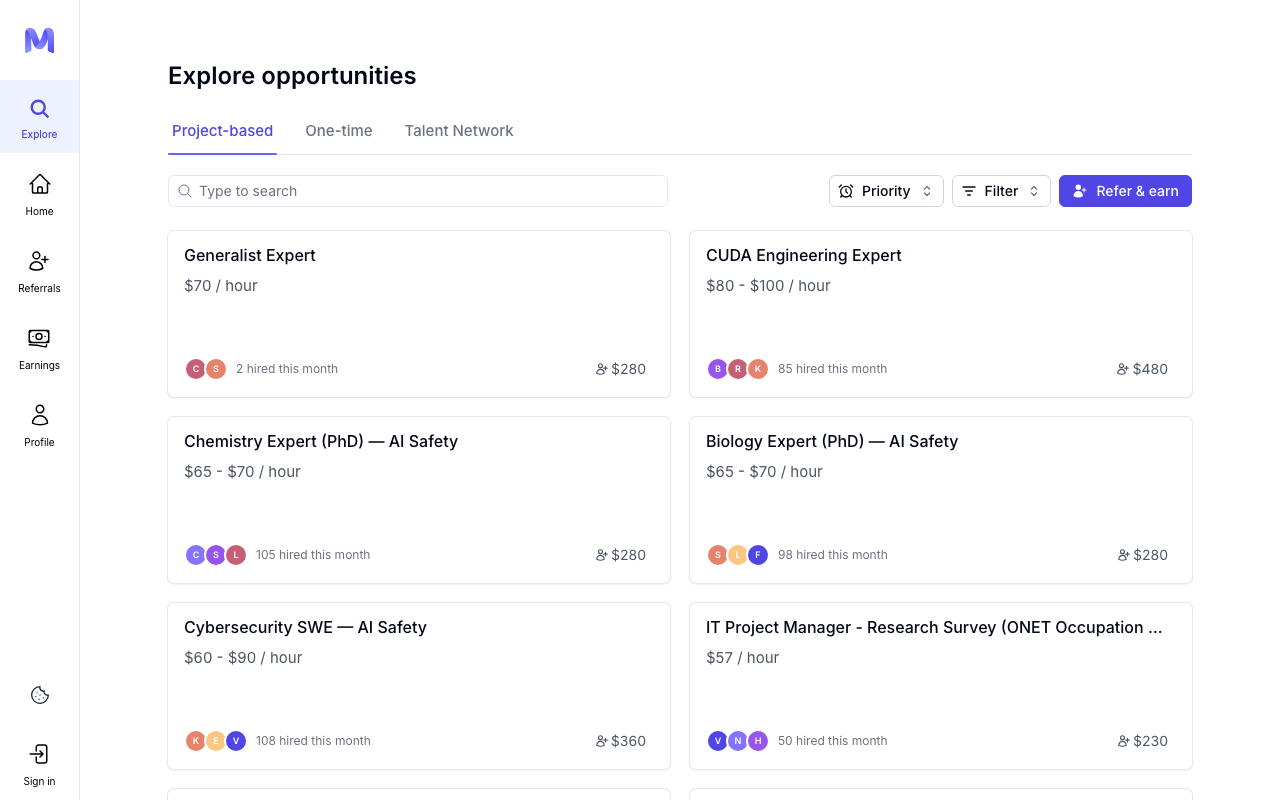This screenshot has width=1280, height=800.
Task: Select the Project-based tab
Action: (x=222, y=131)
